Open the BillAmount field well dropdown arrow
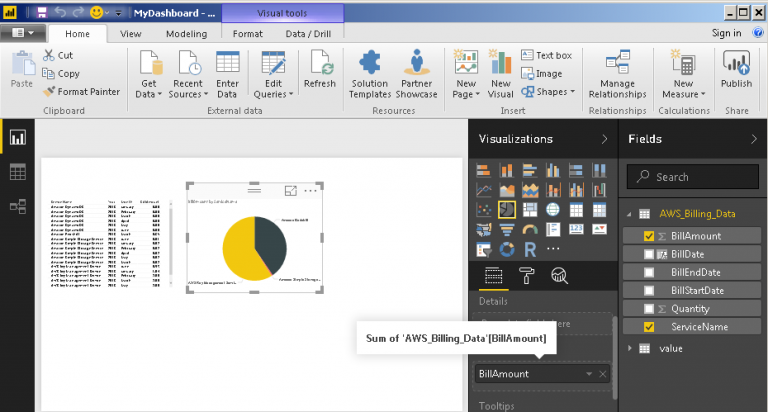This screenshot has width=768, height=412. click(x=589, y=373)
